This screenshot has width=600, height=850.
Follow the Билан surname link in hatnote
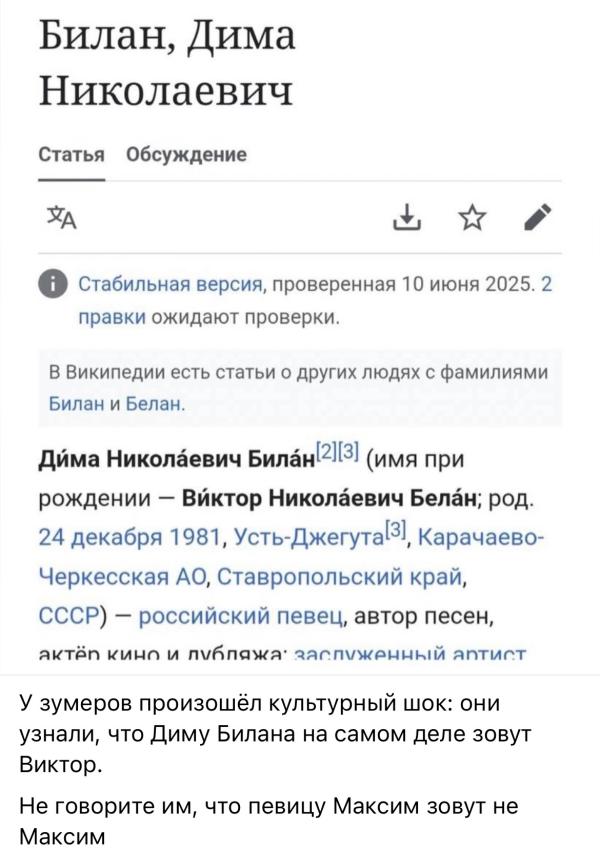point(72,402)
